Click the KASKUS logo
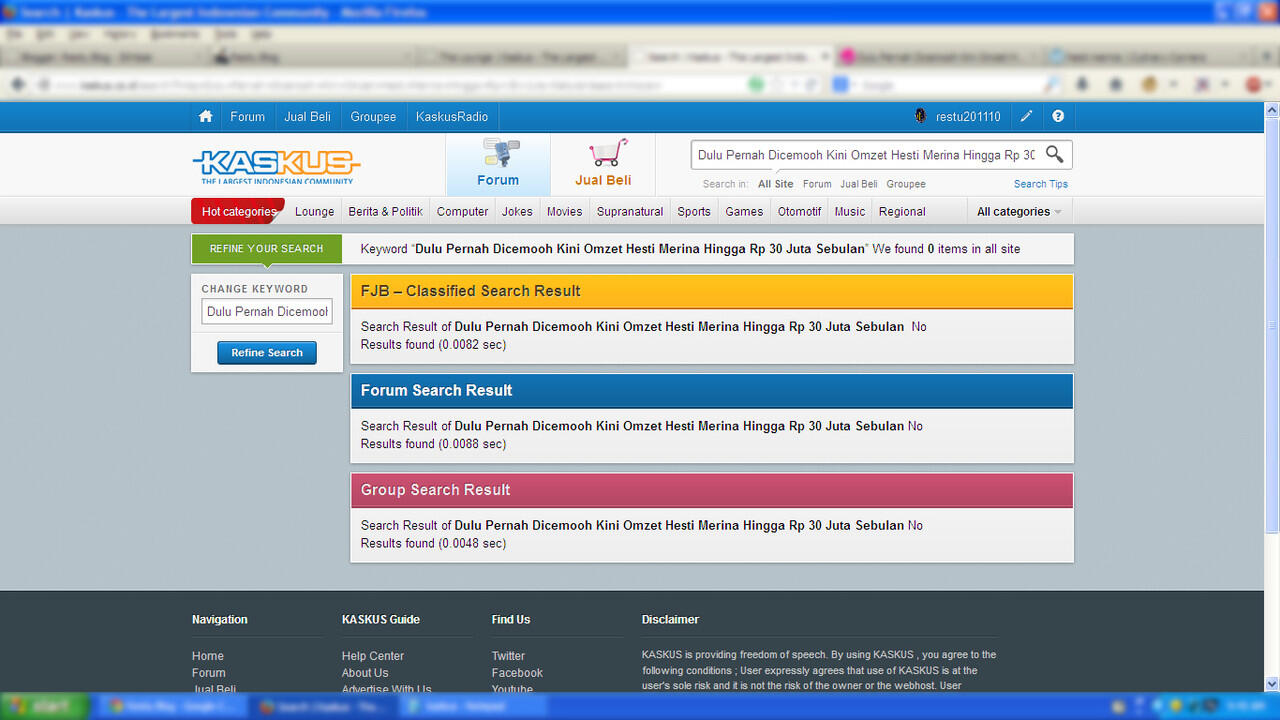This screenshot has height=720, width=1280. 277,166
